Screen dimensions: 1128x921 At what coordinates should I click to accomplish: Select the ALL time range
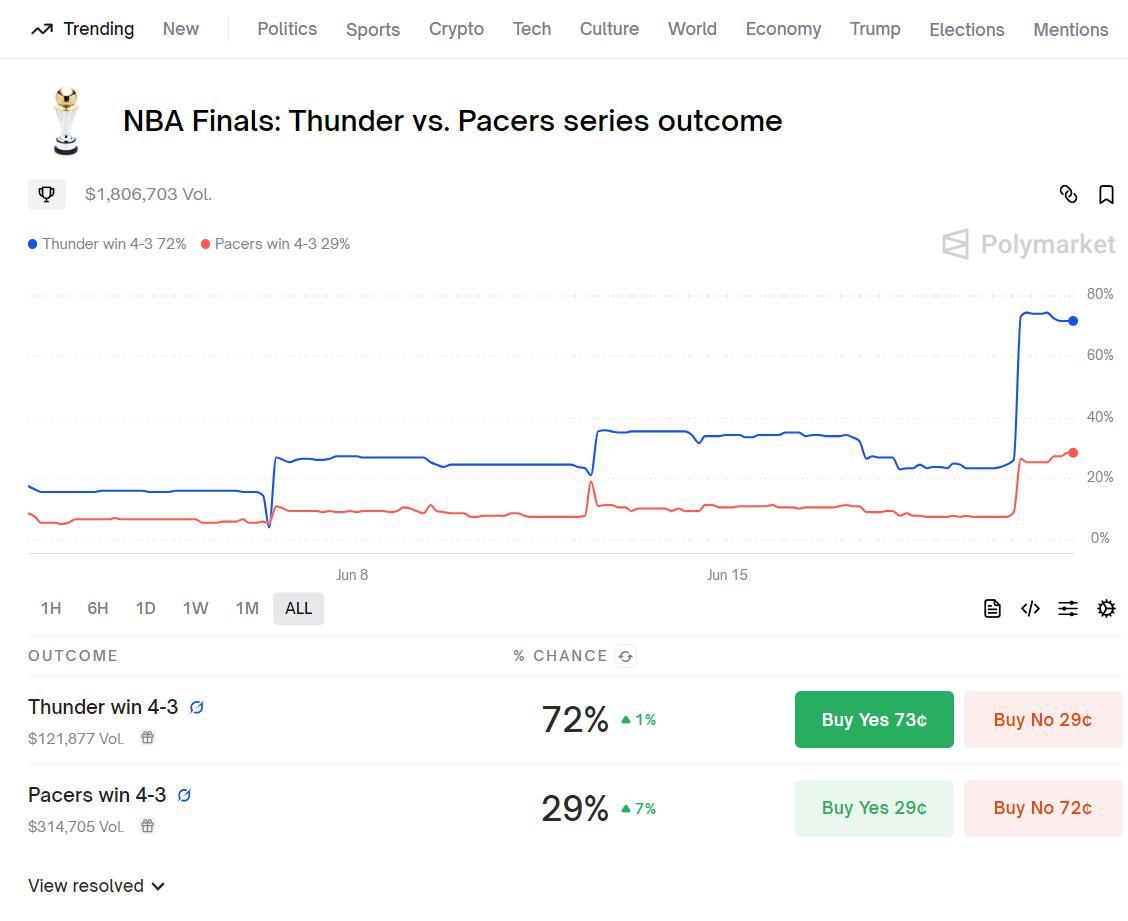pos(298,608)
